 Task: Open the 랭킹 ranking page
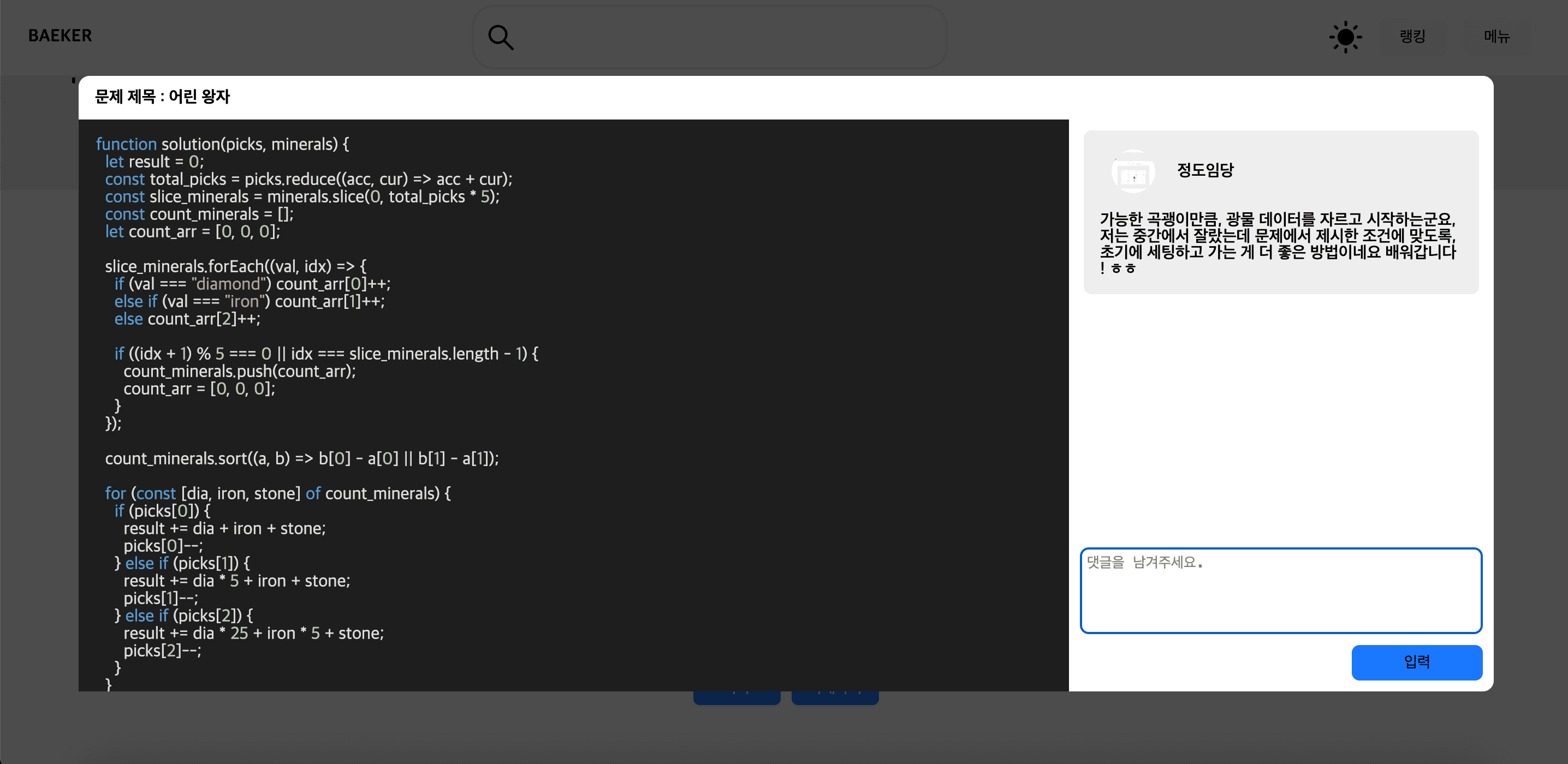tap(1412, 37)
